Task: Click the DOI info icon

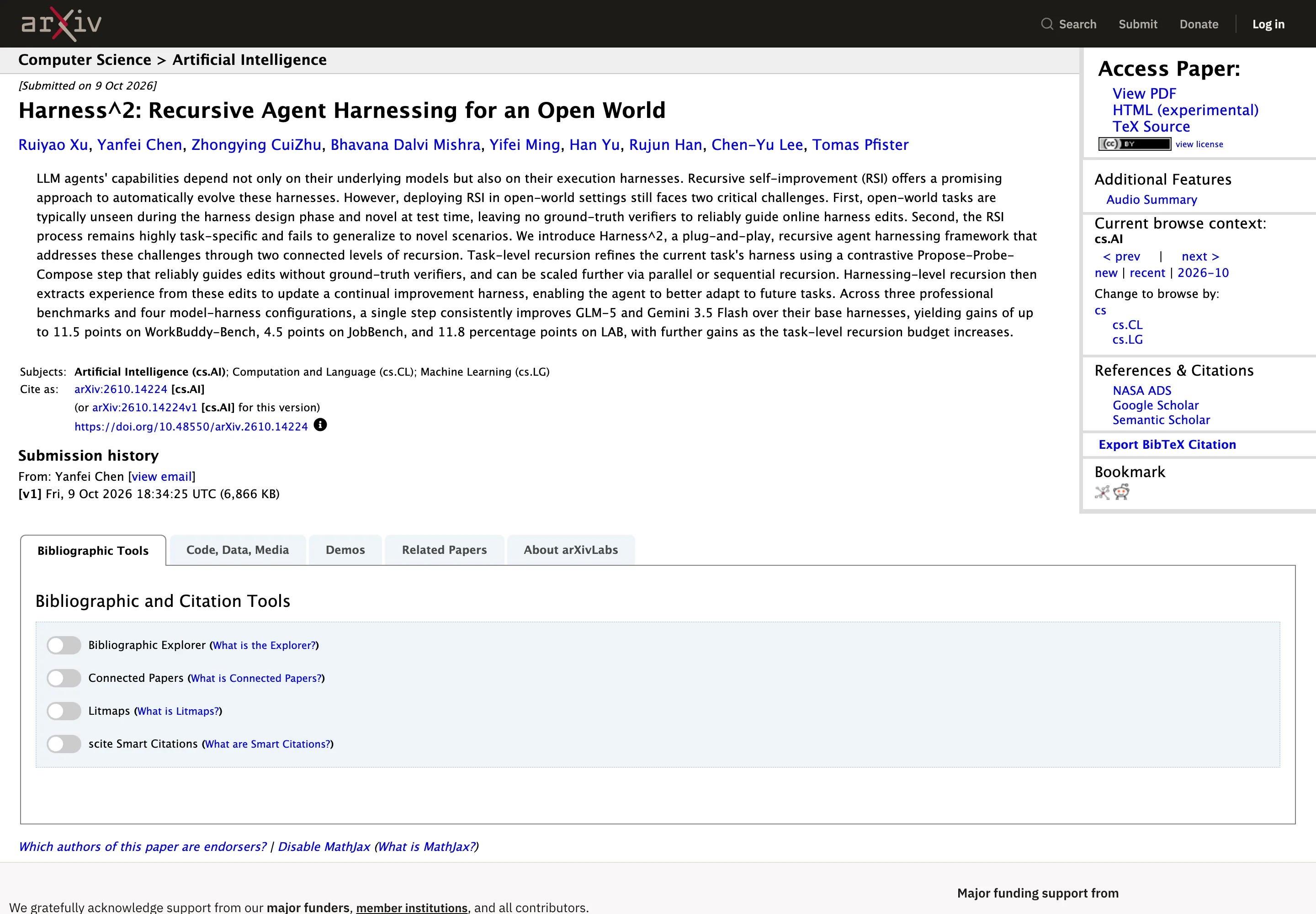Action: pos(321,425)
